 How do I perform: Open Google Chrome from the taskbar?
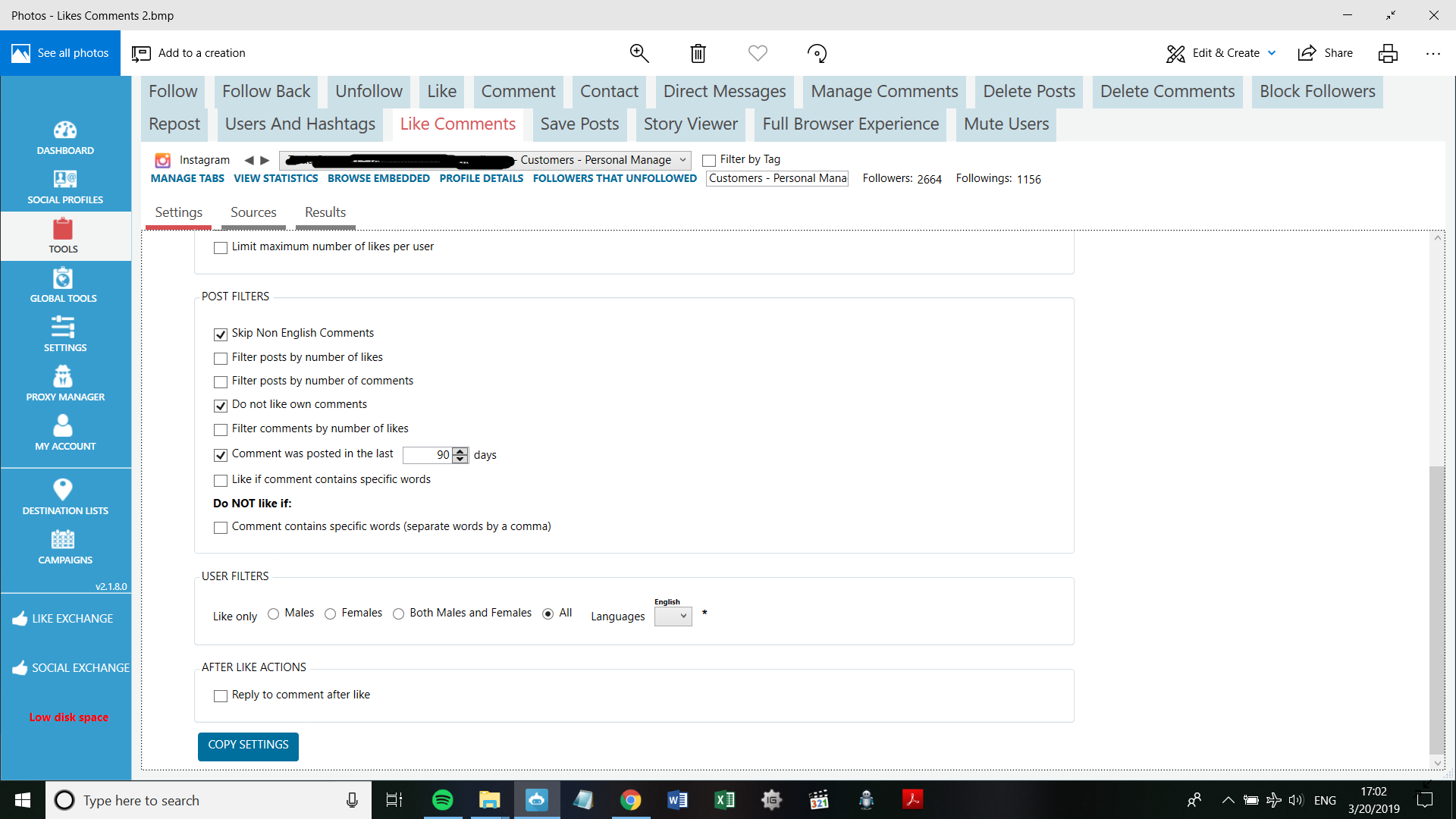(x=630, y=800)
